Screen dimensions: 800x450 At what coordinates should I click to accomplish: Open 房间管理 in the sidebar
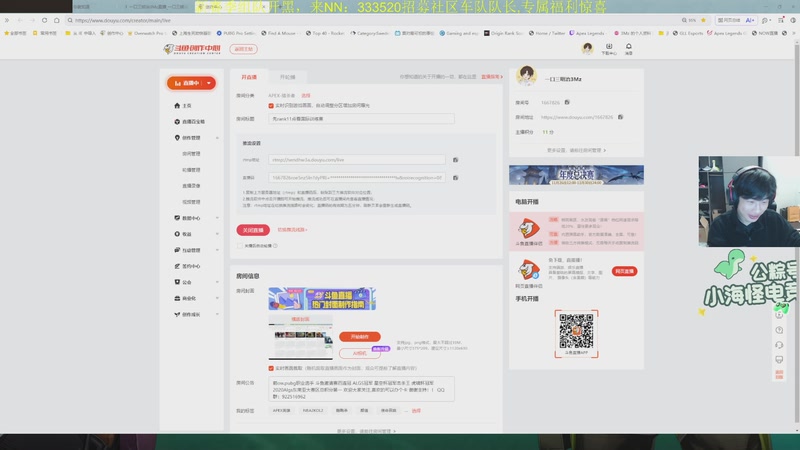(x=191, y=154)
